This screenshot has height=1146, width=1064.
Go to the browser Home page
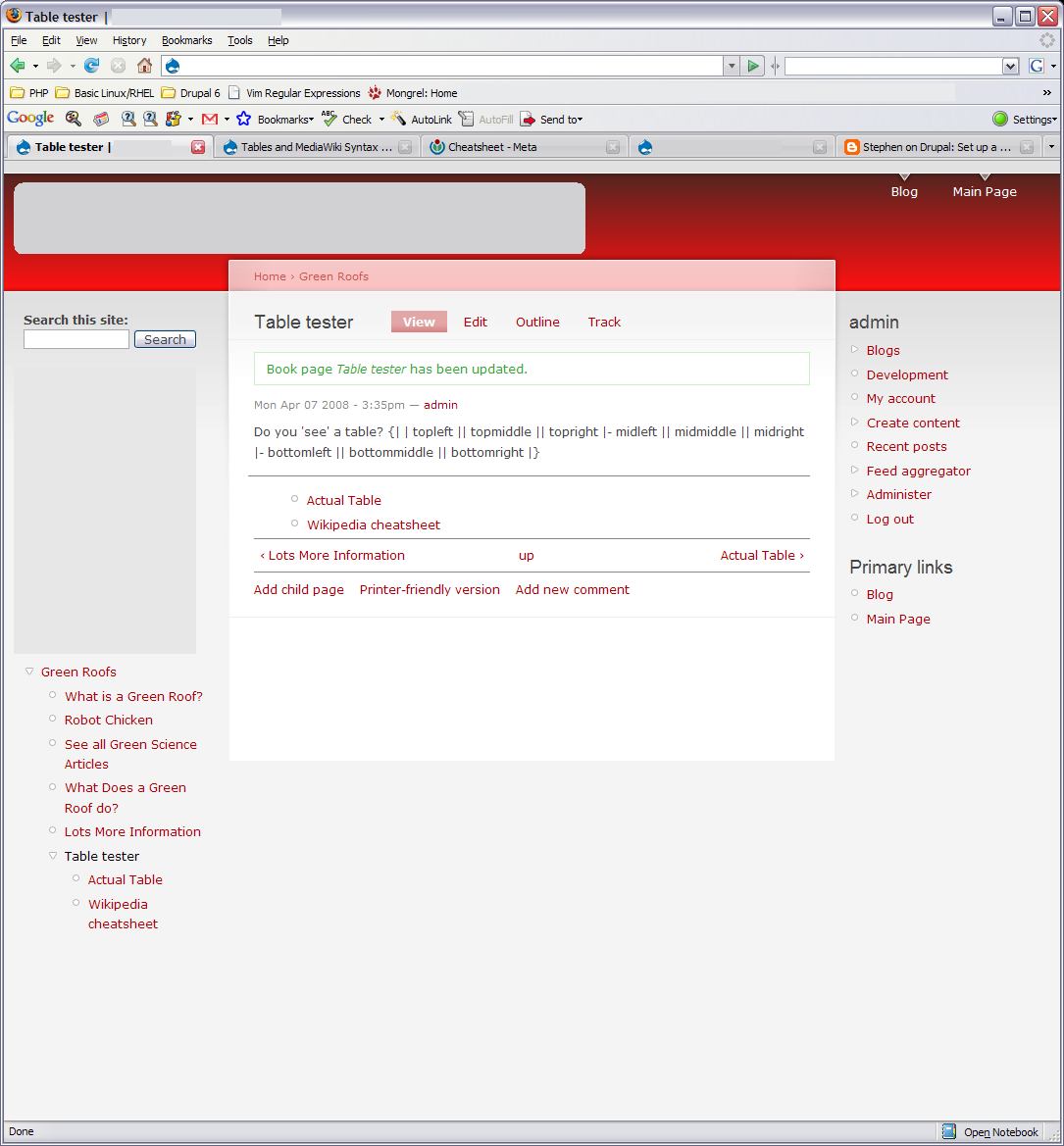(x=145, y=66)
